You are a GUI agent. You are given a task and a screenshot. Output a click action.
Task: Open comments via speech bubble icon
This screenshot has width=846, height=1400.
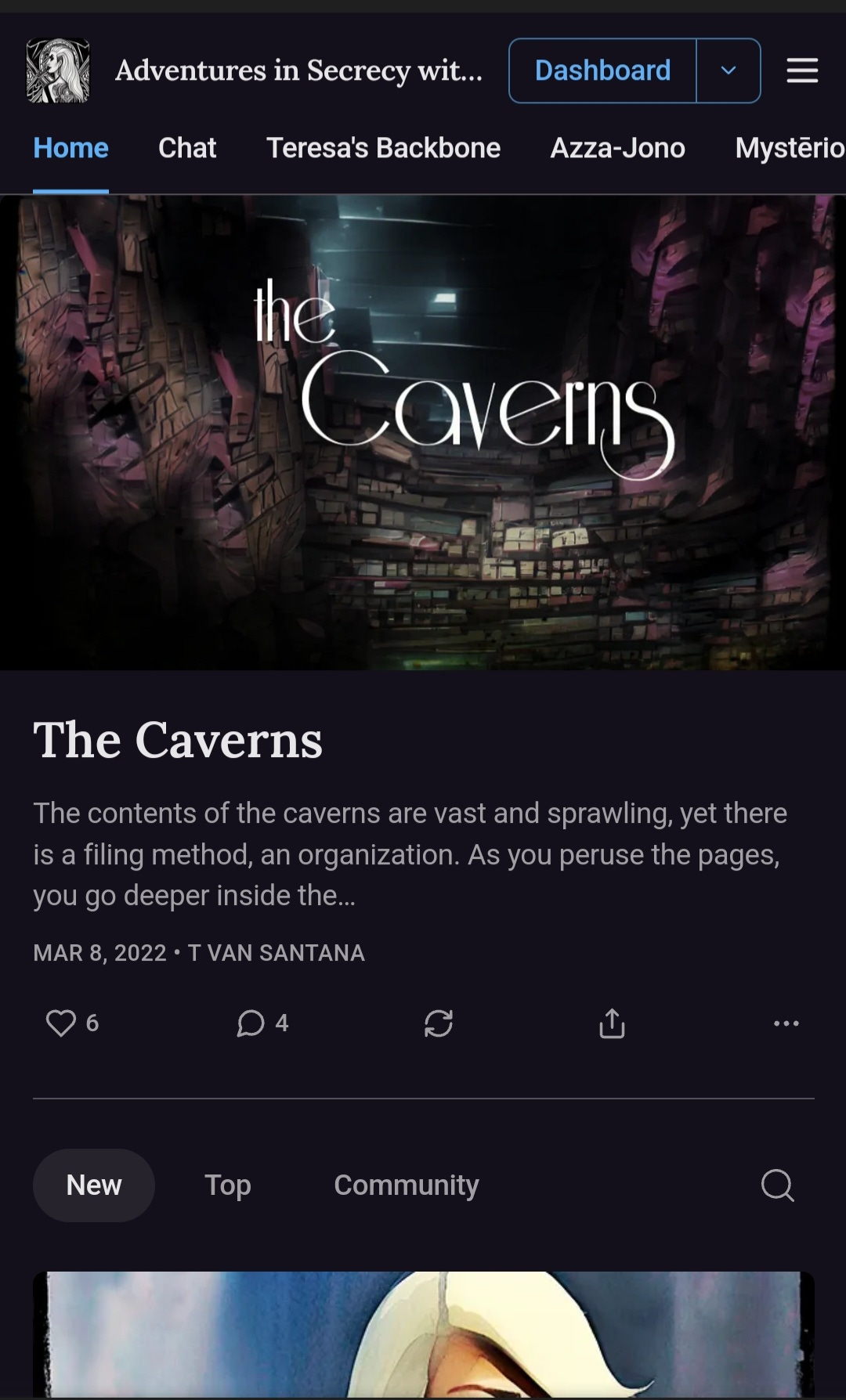click(251, 1023)
